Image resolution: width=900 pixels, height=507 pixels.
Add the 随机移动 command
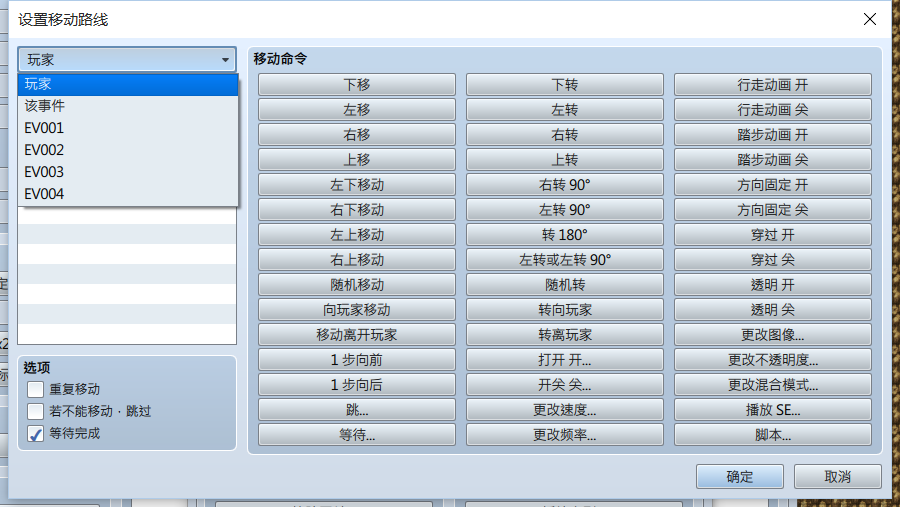tap(356, 285)
